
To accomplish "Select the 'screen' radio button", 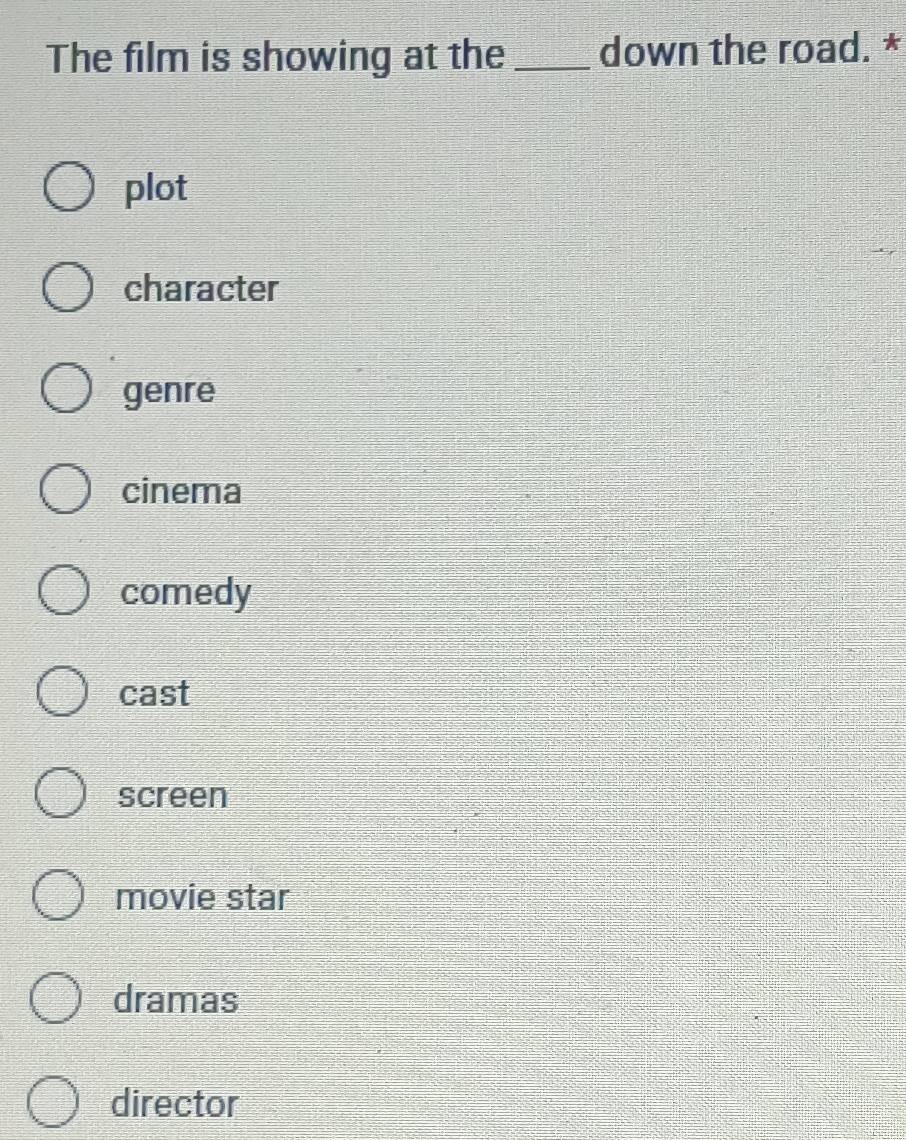I will click(61, 793).
